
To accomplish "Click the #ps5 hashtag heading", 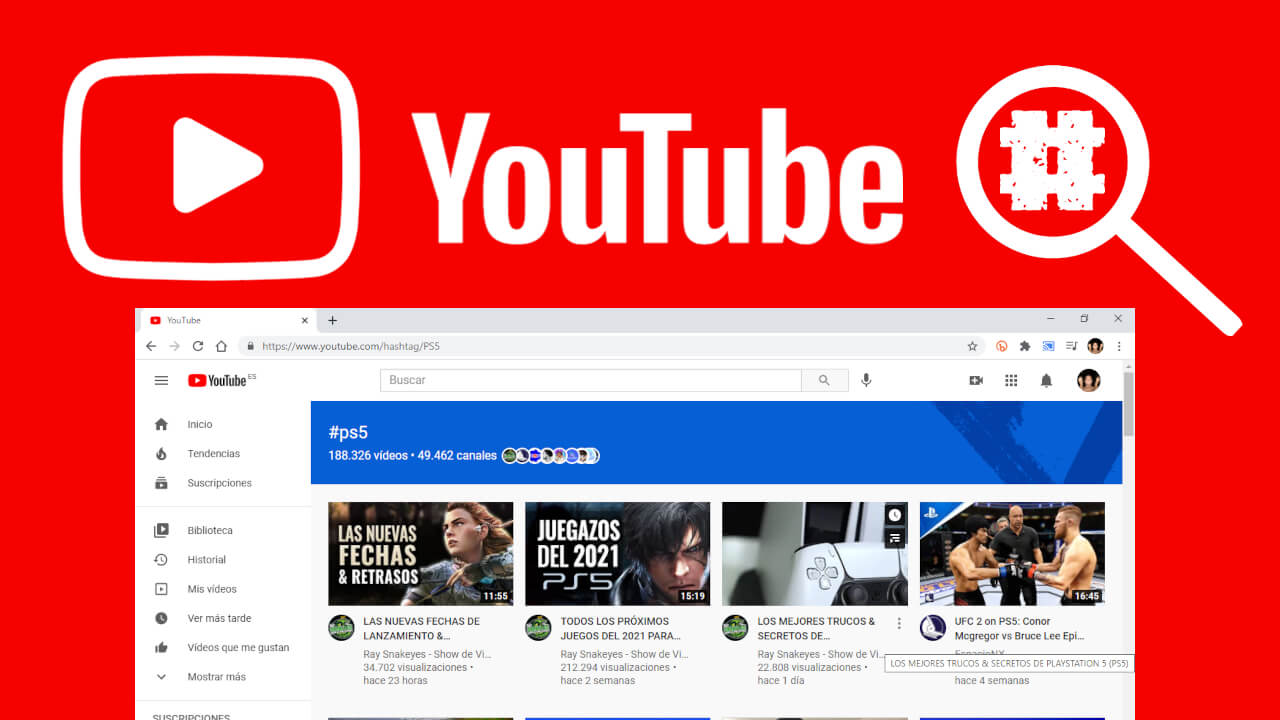I will pyautogui.click(x=348, y=432).
